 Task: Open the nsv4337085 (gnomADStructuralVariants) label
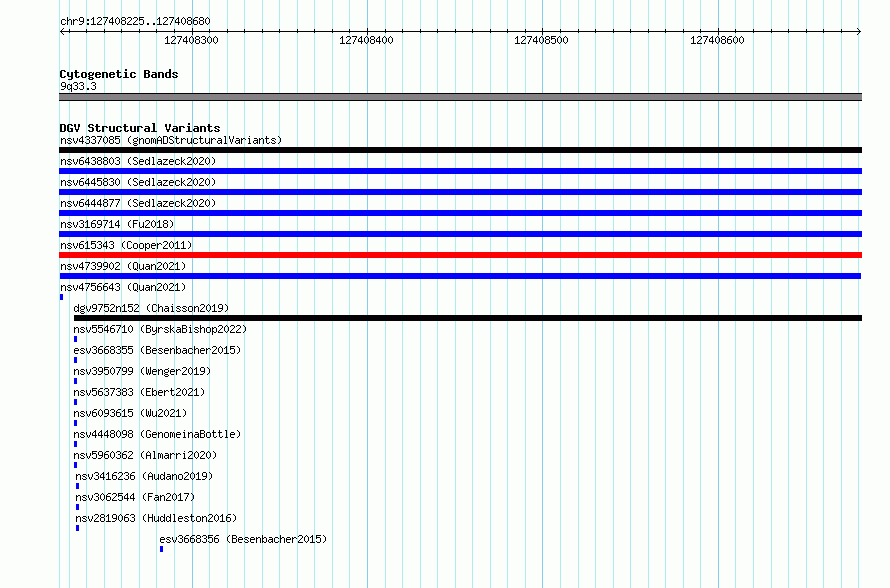[171, 140]
